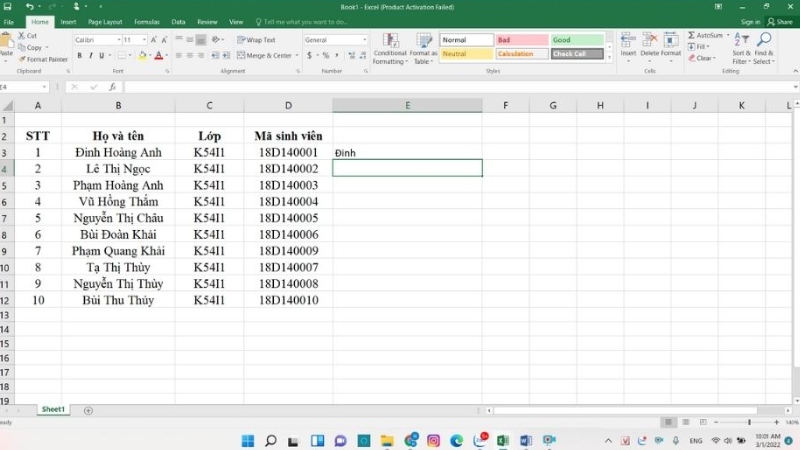The width and height of the screenshot is (800, 450).
Task: Apply the Check Cell style
Action: pos(577,54)
